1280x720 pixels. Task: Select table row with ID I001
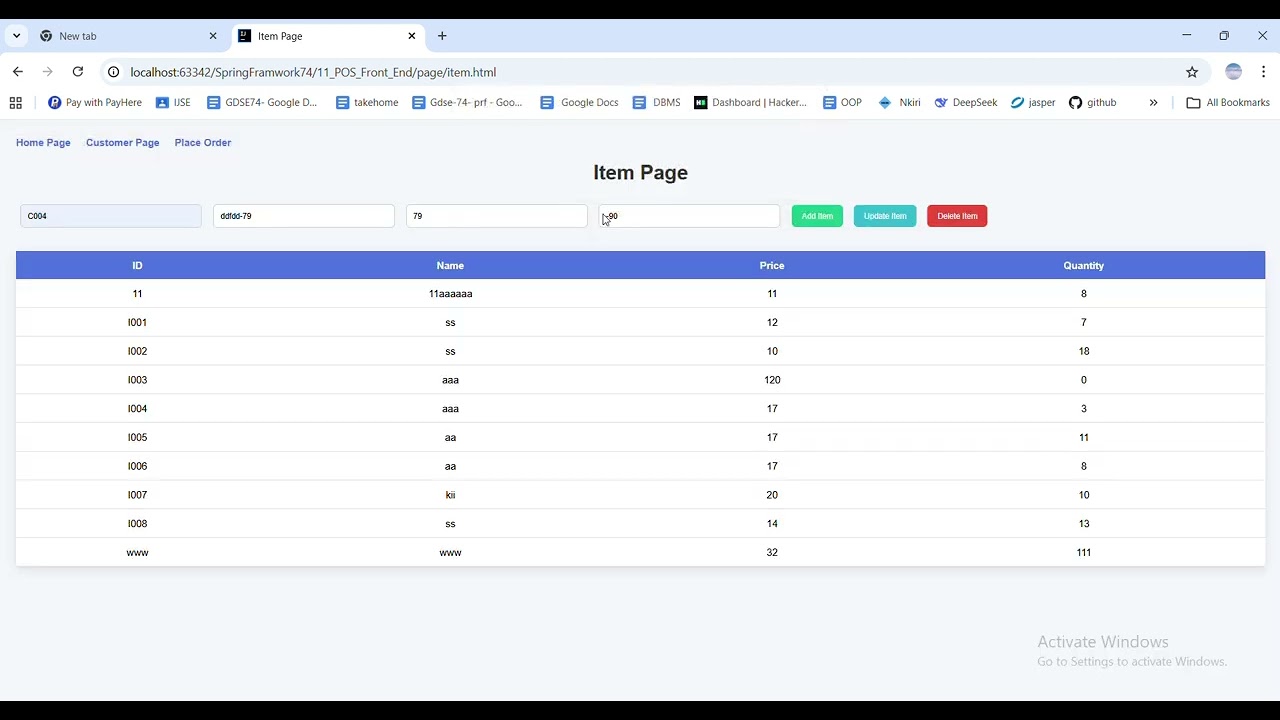(640, 322)
